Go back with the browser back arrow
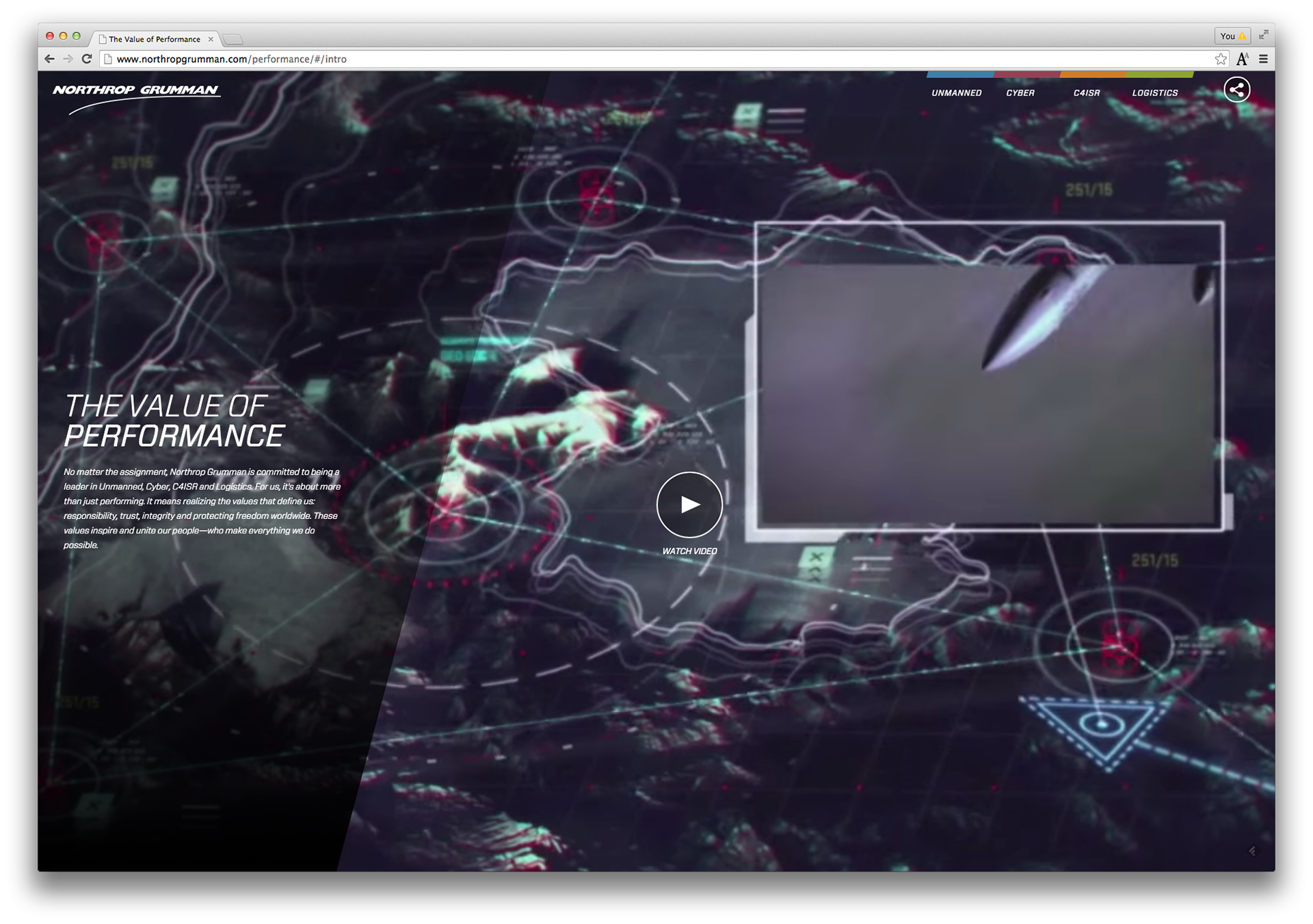Viewport: 1313px width, 924px height. (49, 59)
